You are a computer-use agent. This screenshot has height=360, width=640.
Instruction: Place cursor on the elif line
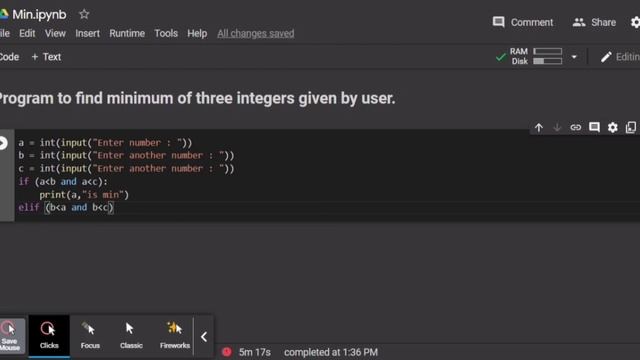pyautogui.click(x=66, y=207)
